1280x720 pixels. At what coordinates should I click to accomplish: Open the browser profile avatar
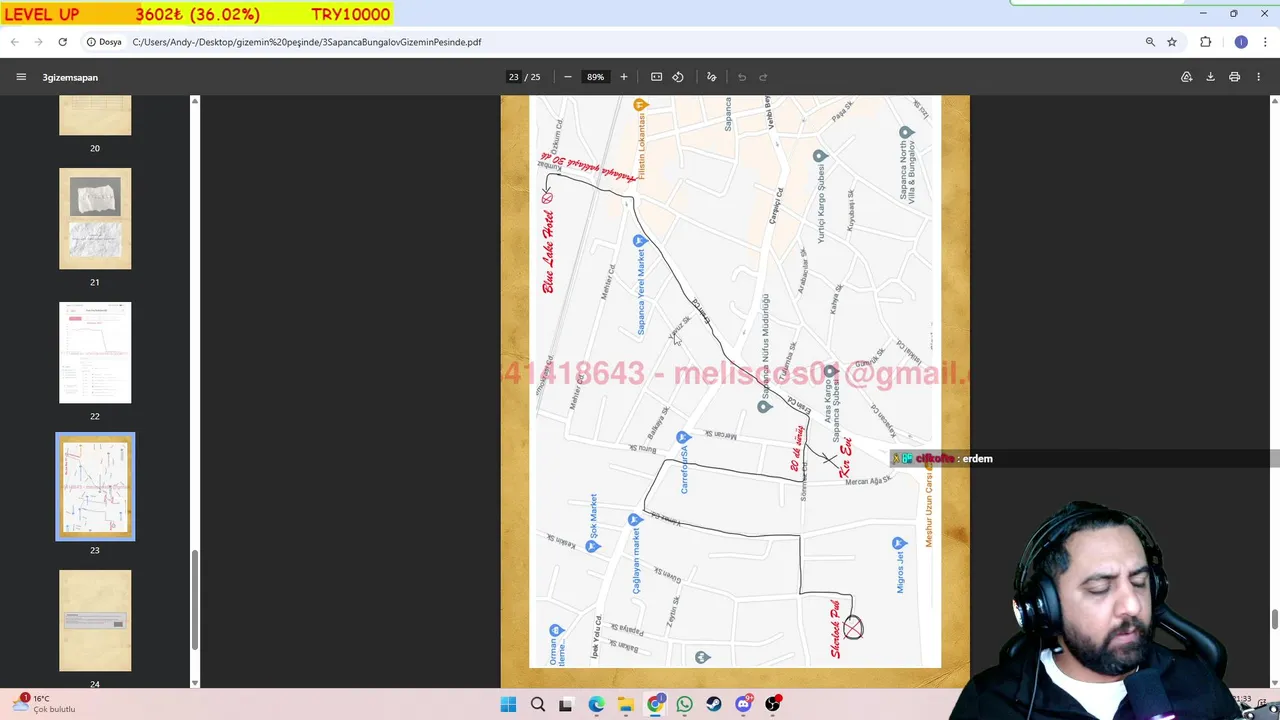coord(1241,42)
